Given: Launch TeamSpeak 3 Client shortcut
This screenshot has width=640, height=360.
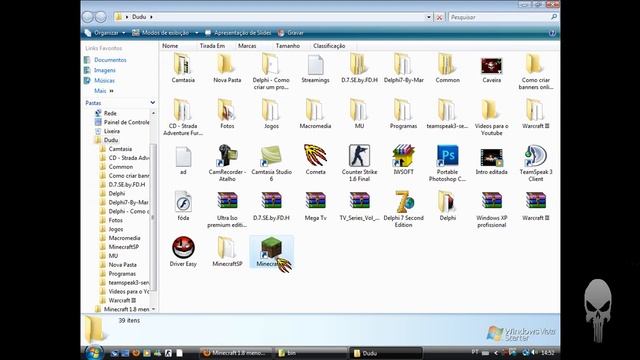Looking at the screenshot, I should pyautogui.click(x=536, y=156).
